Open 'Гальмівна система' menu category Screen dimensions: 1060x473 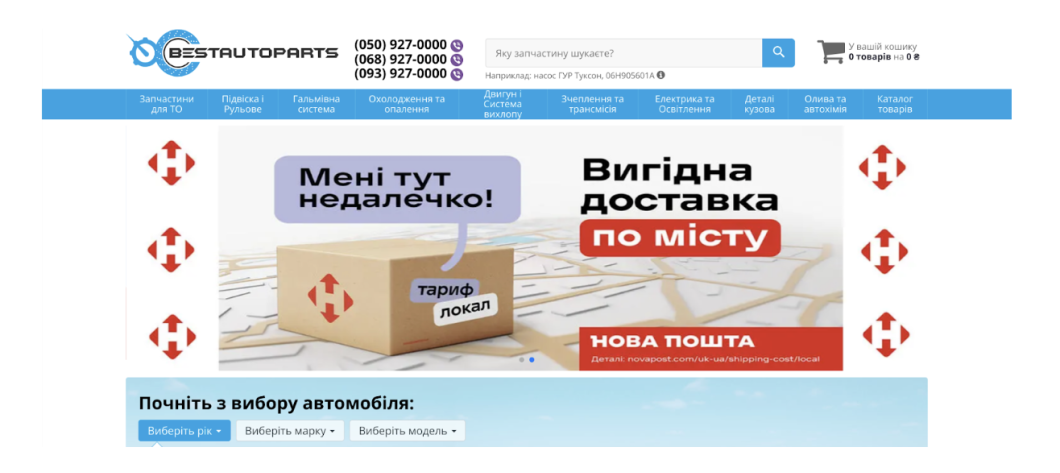click(x=316, y=104)
